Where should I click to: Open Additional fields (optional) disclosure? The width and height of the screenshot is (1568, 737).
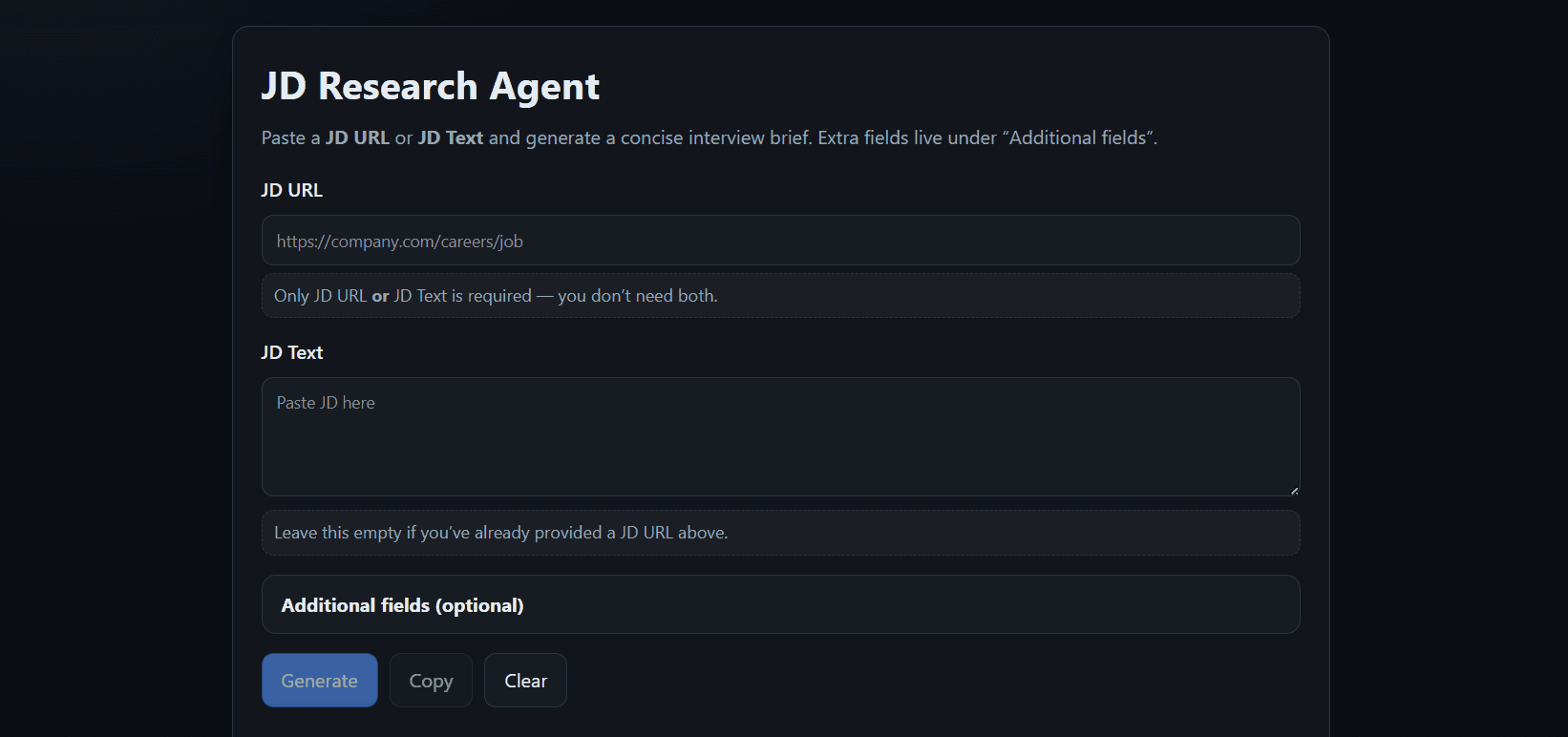point(401,604)
